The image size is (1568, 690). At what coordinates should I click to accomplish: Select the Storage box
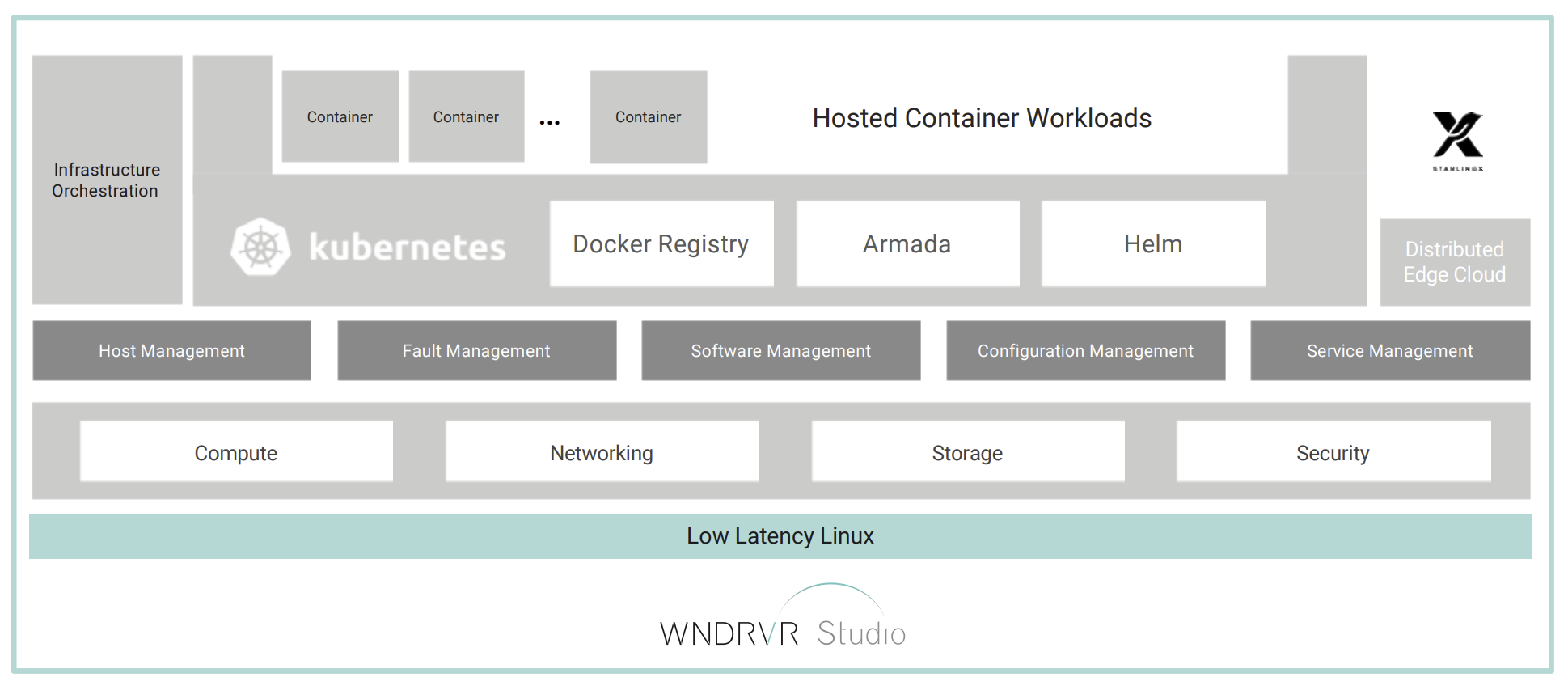tap(968, 451)
